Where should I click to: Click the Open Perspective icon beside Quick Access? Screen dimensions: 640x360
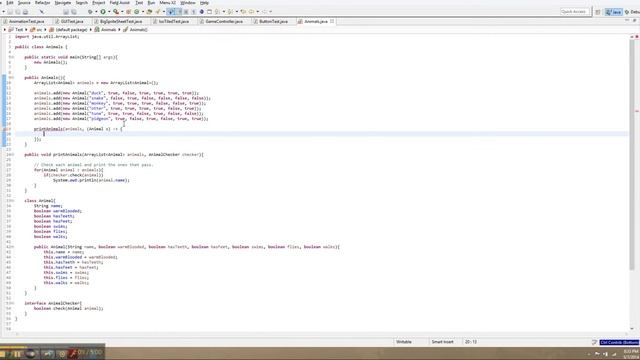click(598, 12)
